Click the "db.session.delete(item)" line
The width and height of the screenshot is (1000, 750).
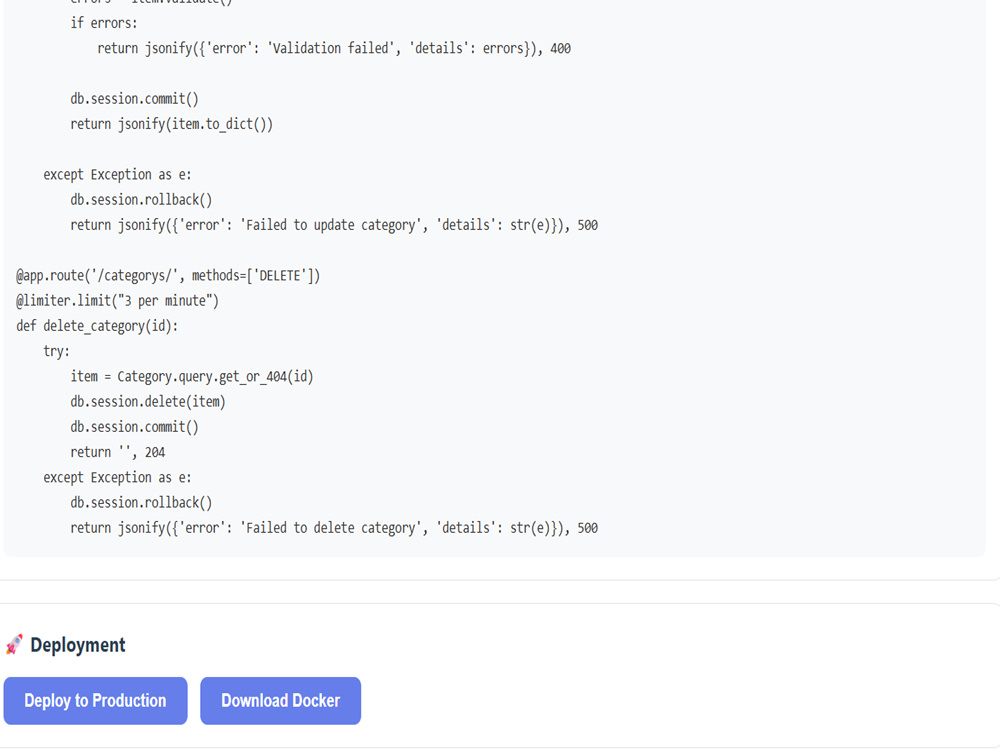[148, 402]
